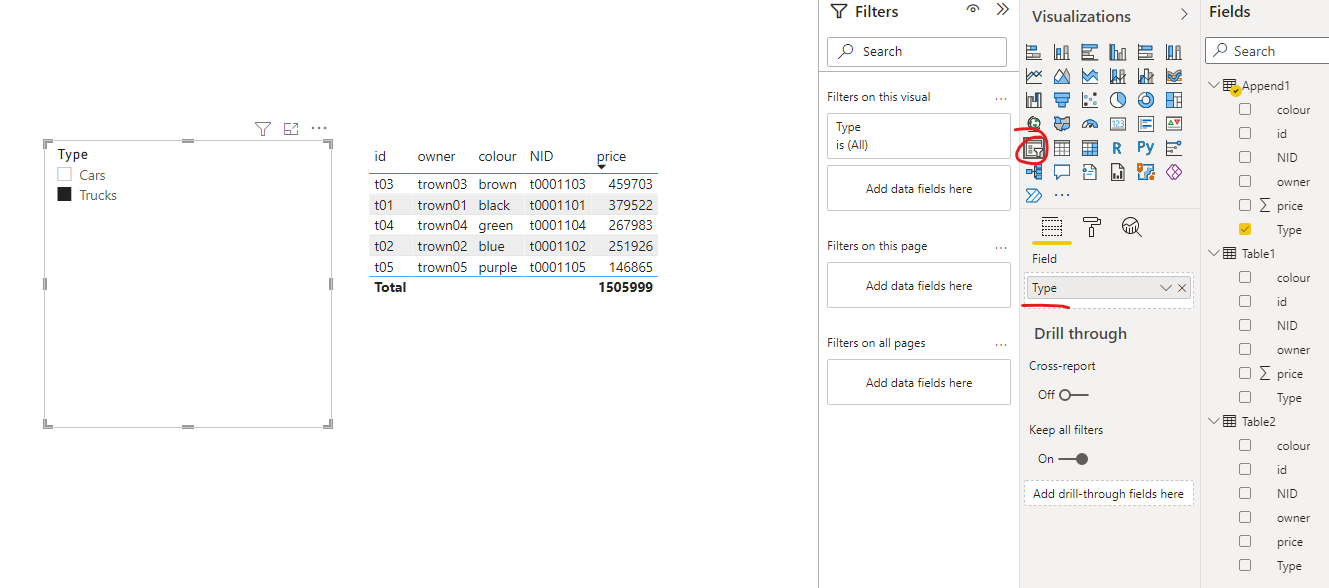This screenshot has width=1329, height=588.
Task: Select the Python visual
Action: [1145, 148]
